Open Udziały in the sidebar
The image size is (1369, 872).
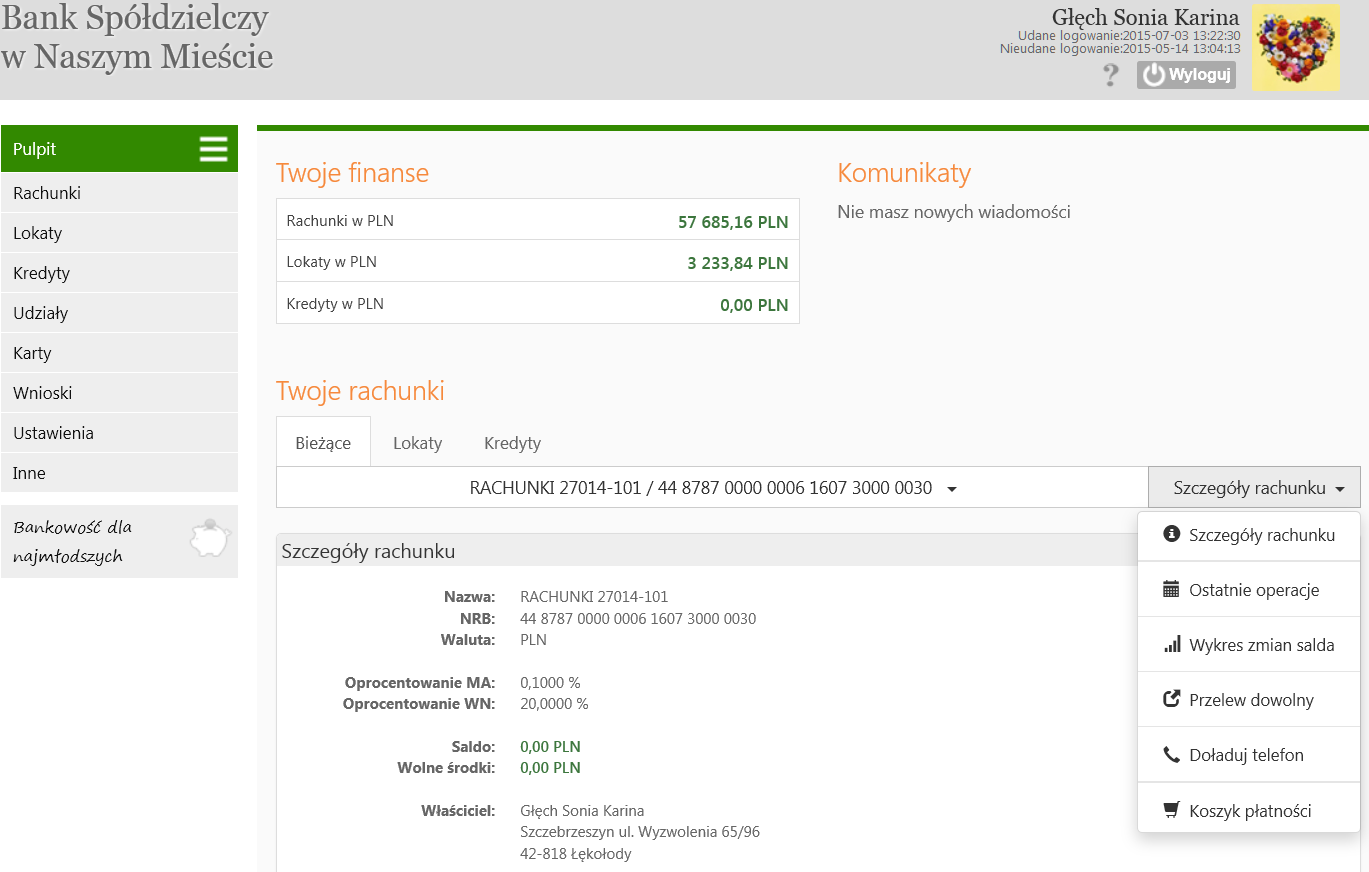120,313
